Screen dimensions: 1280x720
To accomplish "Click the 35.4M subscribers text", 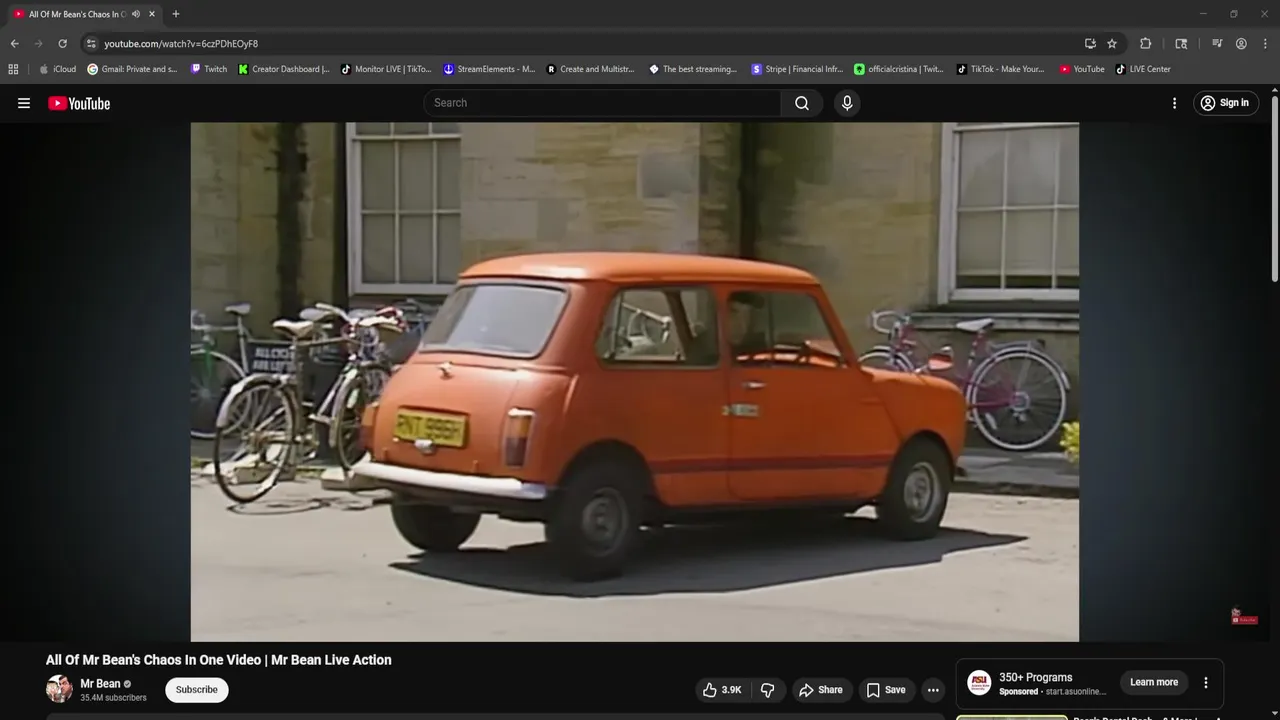I will point(113,698).
